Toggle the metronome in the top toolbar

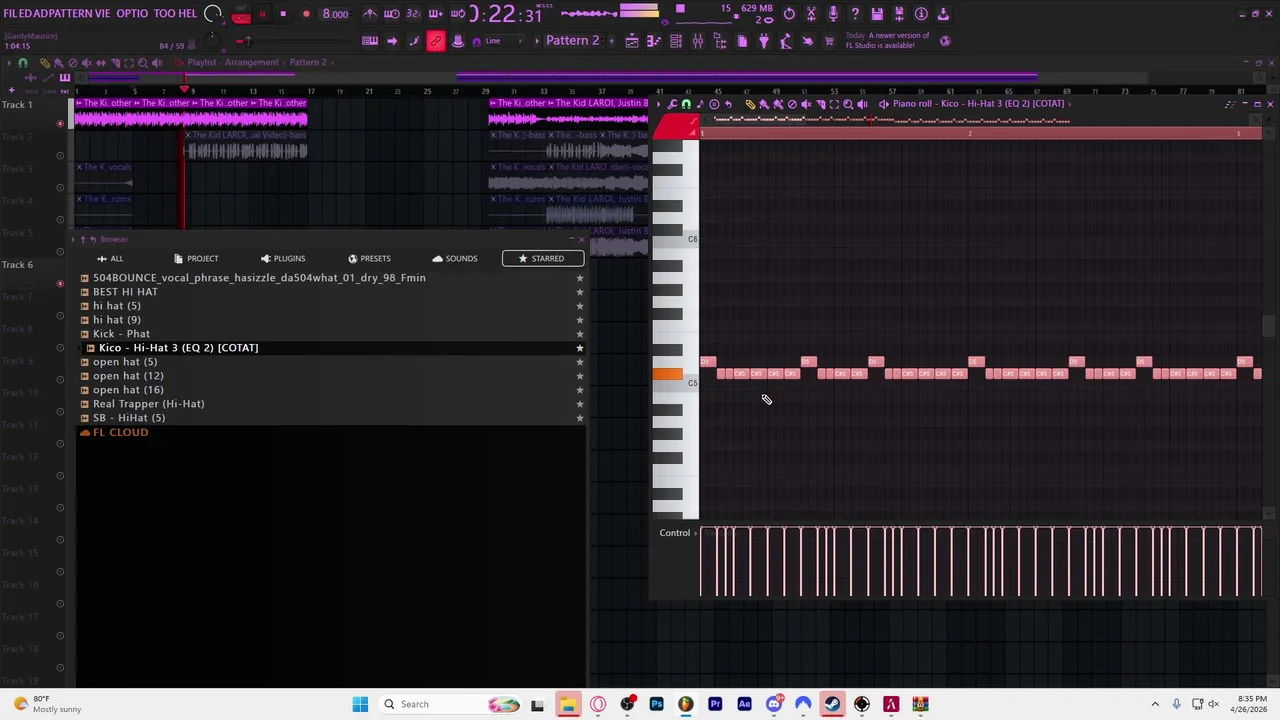370,14
